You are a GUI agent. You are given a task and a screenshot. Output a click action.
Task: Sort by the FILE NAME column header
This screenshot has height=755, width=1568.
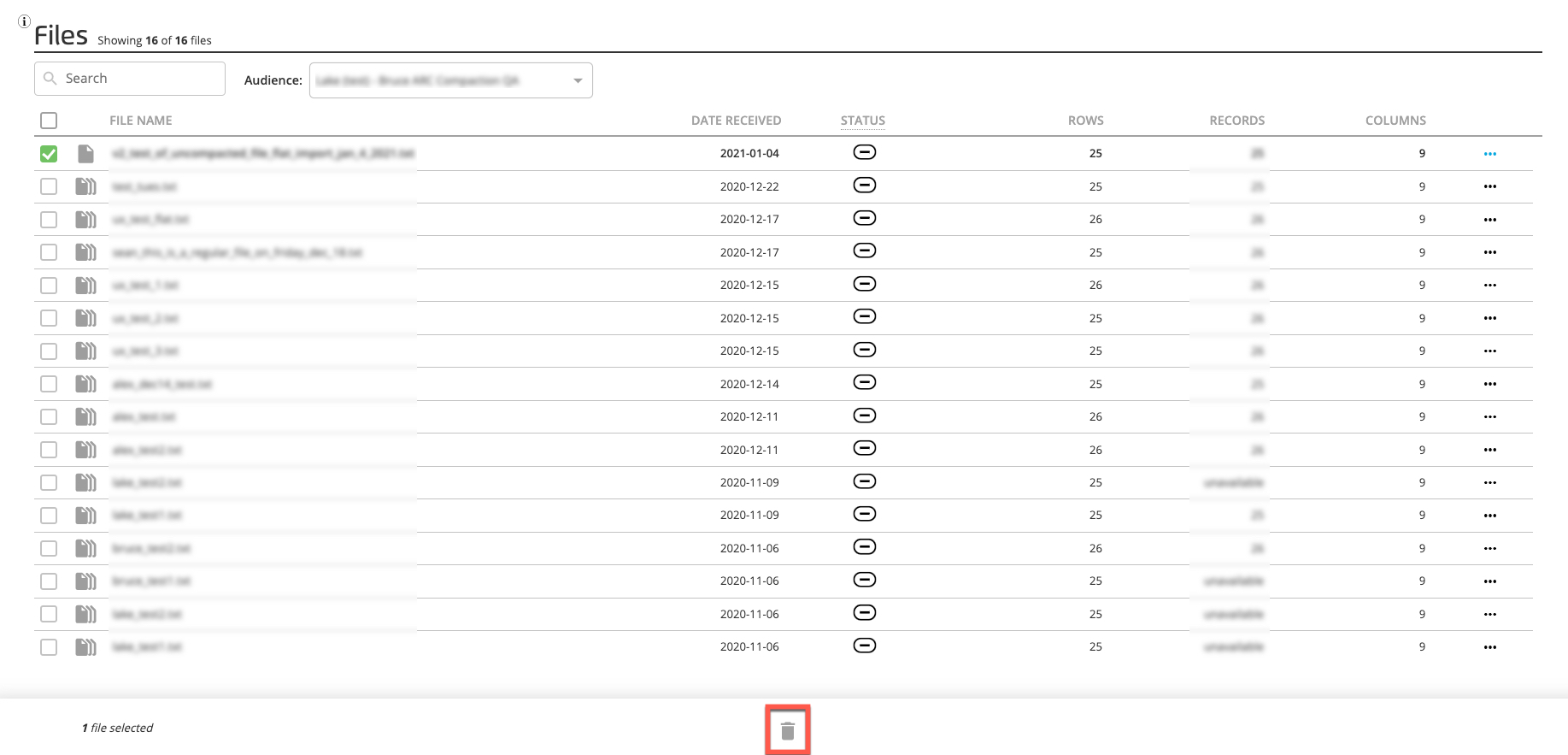click(x=141, y=121)
